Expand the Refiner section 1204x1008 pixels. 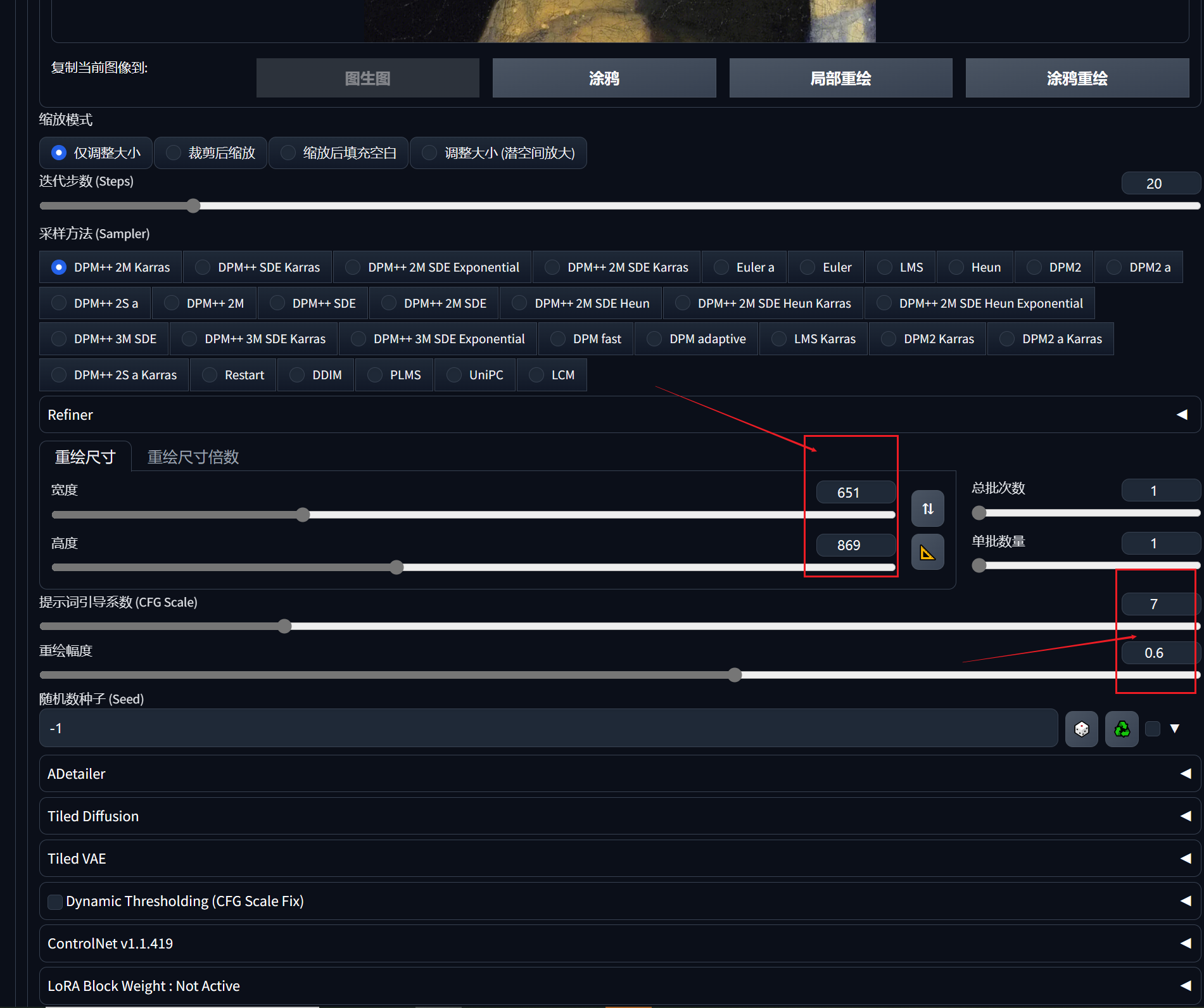click(620, 415)
